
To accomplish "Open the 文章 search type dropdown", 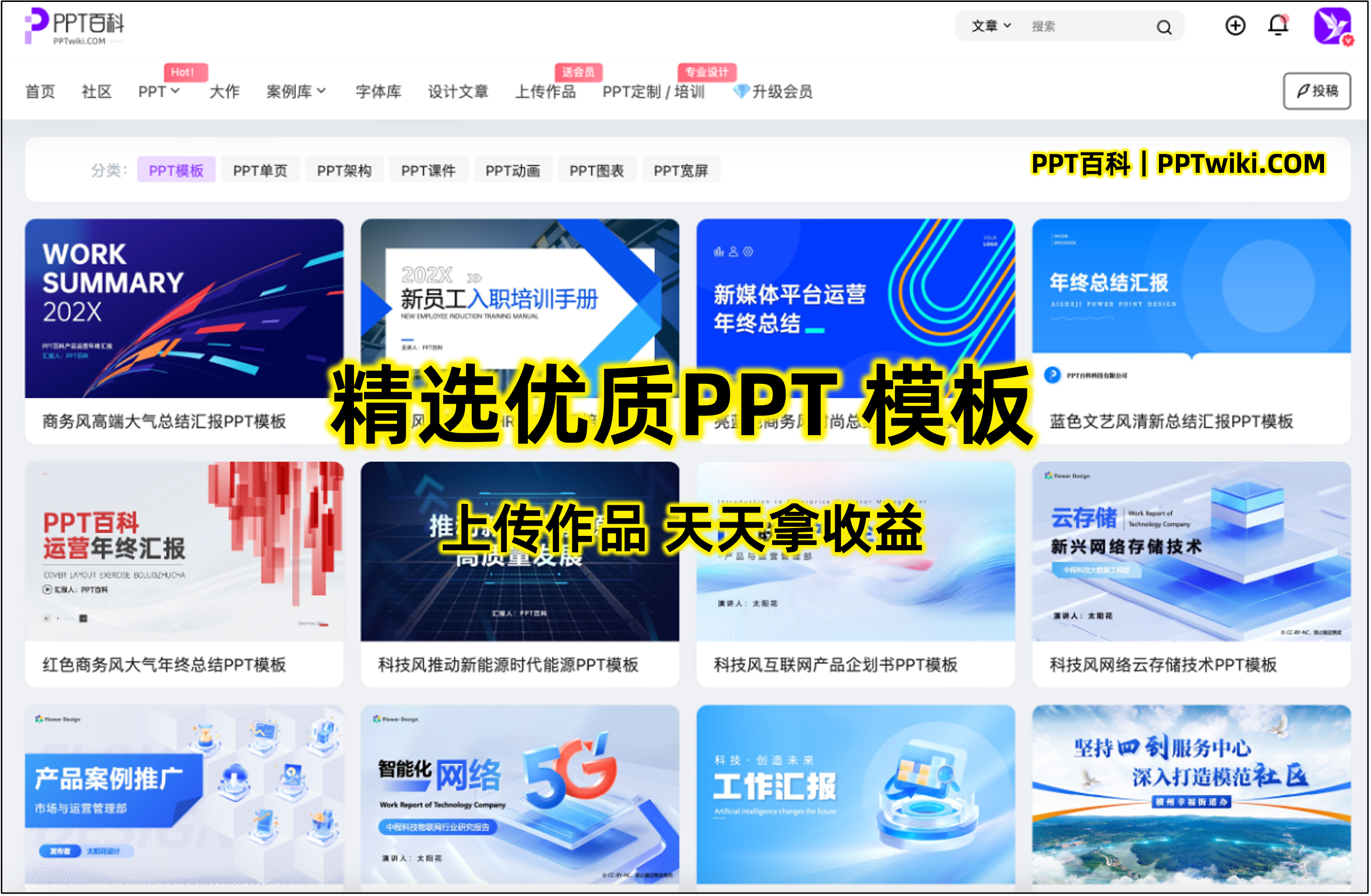I will pos(991,26).
